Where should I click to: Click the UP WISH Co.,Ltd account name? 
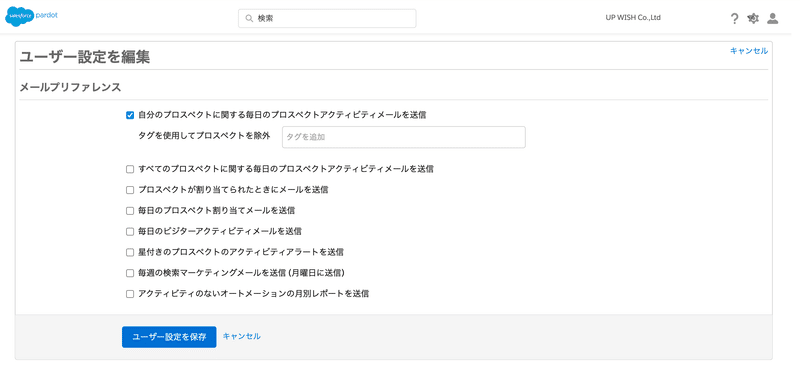click(x=633, y=17)
